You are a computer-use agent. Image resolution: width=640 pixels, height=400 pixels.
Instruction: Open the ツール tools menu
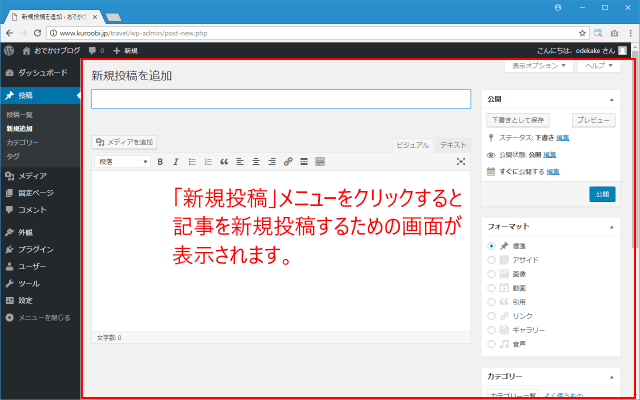point(40,283)
